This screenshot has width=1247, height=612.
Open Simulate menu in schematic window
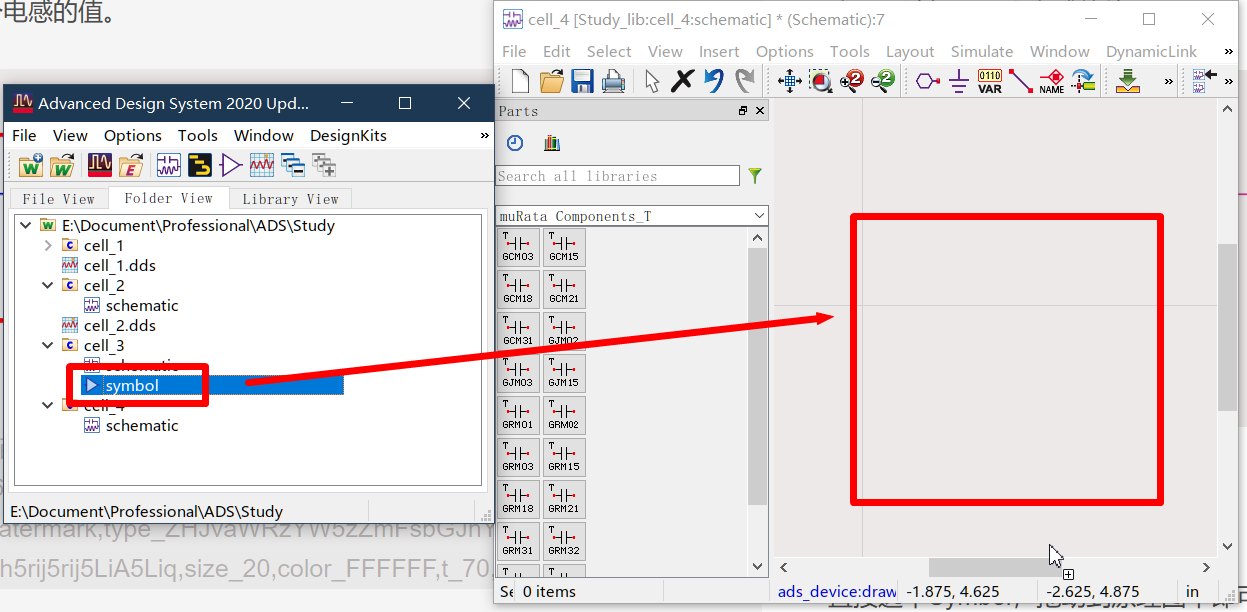coord(982,51)
